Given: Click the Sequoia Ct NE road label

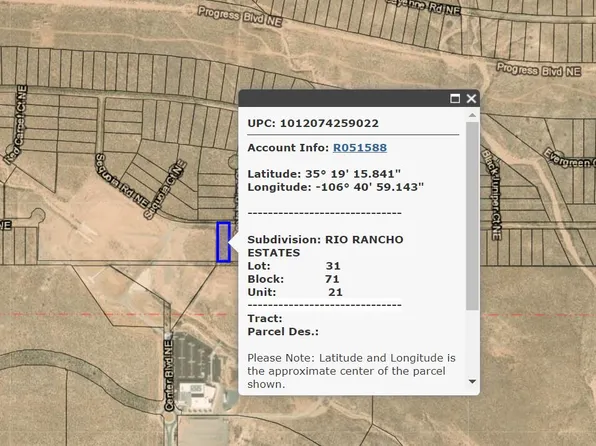Looking at the screenshot, I should [x=165, y=190].
